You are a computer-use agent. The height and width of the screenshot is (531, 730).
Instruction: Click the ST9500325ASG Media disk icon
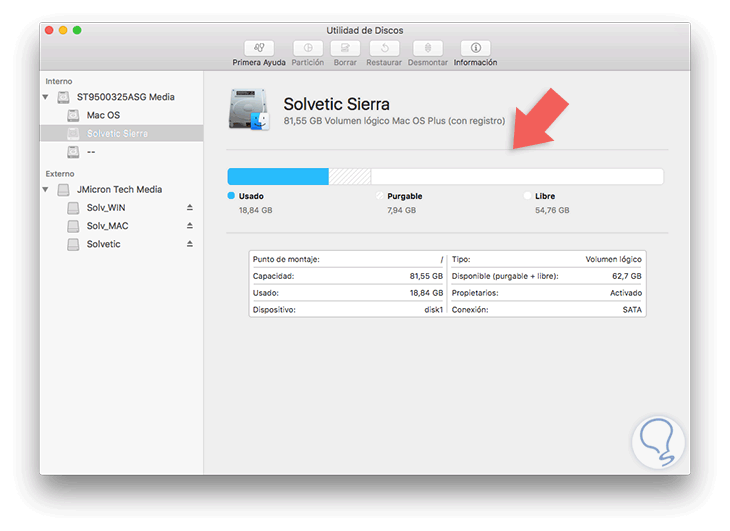(63, 97)
